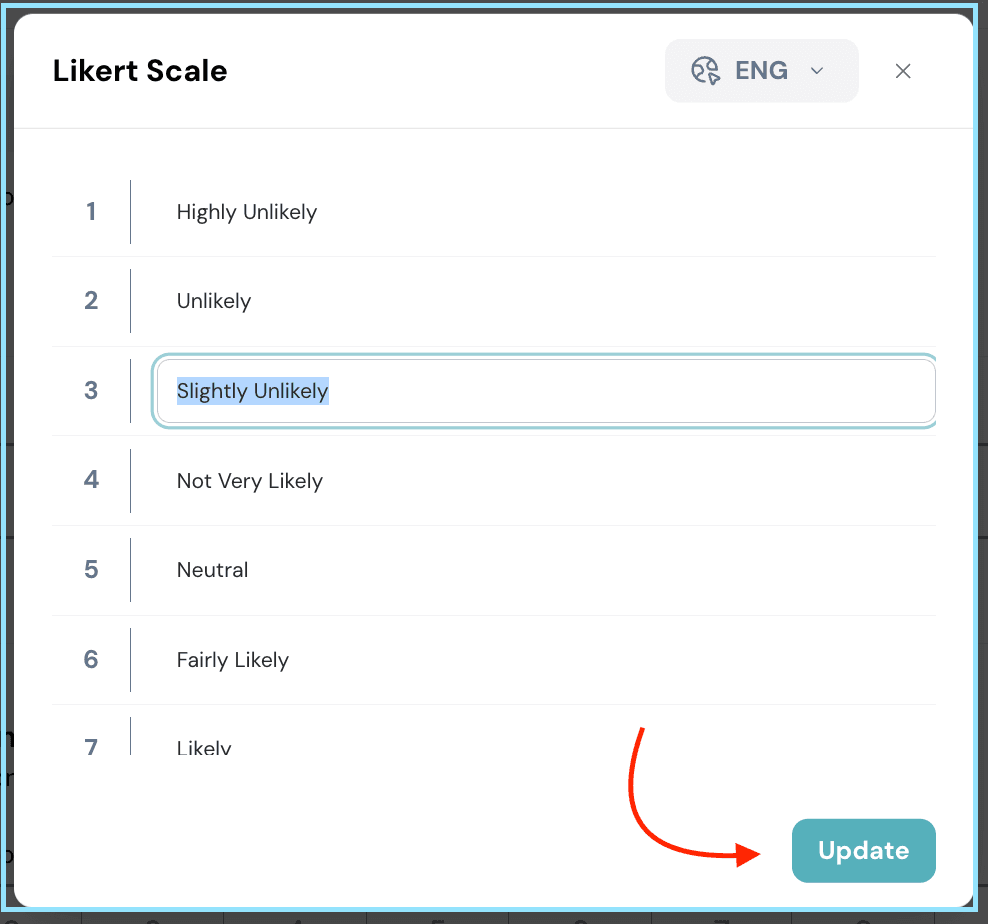Select the Not Very Likely label

click(x=250, y=481)
